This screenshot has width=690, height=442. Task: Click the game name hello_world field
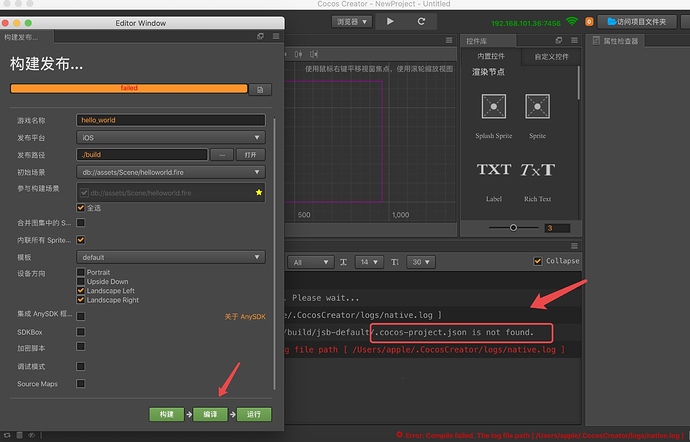[x=171, y=120]
